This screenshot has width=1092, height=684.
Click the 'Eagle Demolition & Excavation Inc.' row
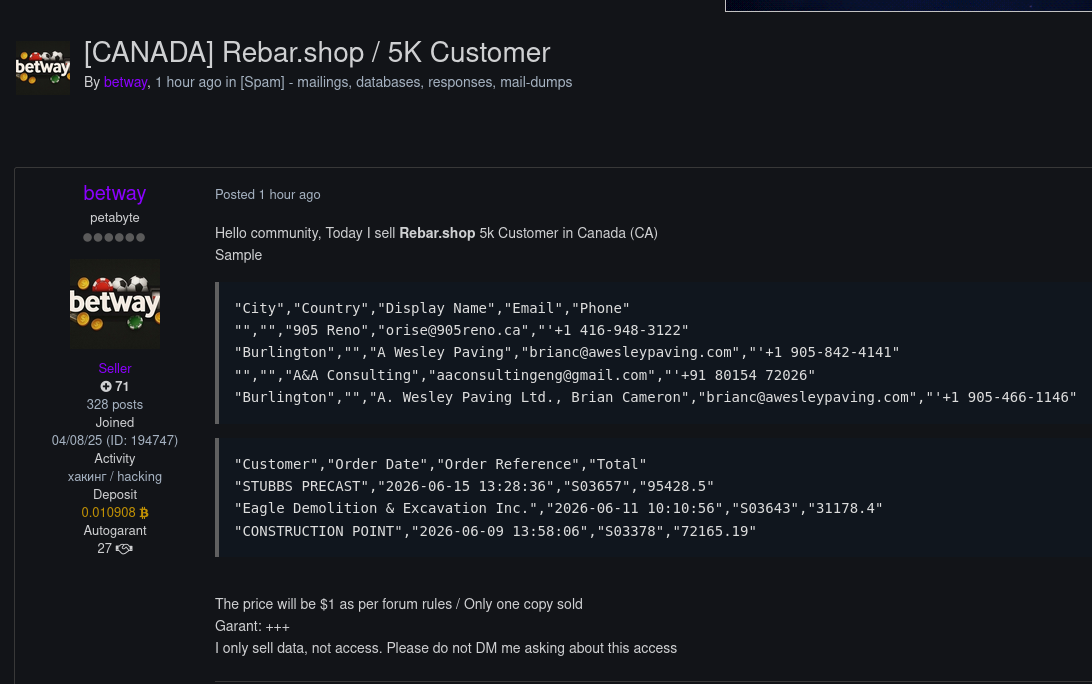(558, 508)
